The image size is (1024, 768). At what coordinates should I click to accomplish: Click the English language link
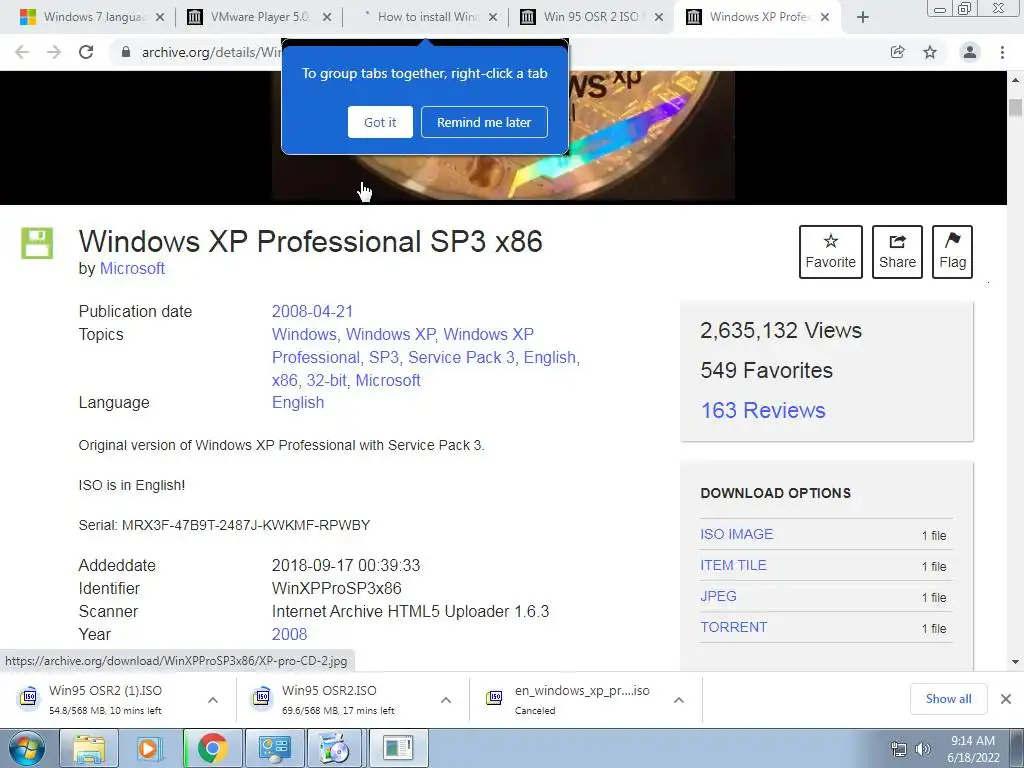pyautogui.click(x=298, y=402)
